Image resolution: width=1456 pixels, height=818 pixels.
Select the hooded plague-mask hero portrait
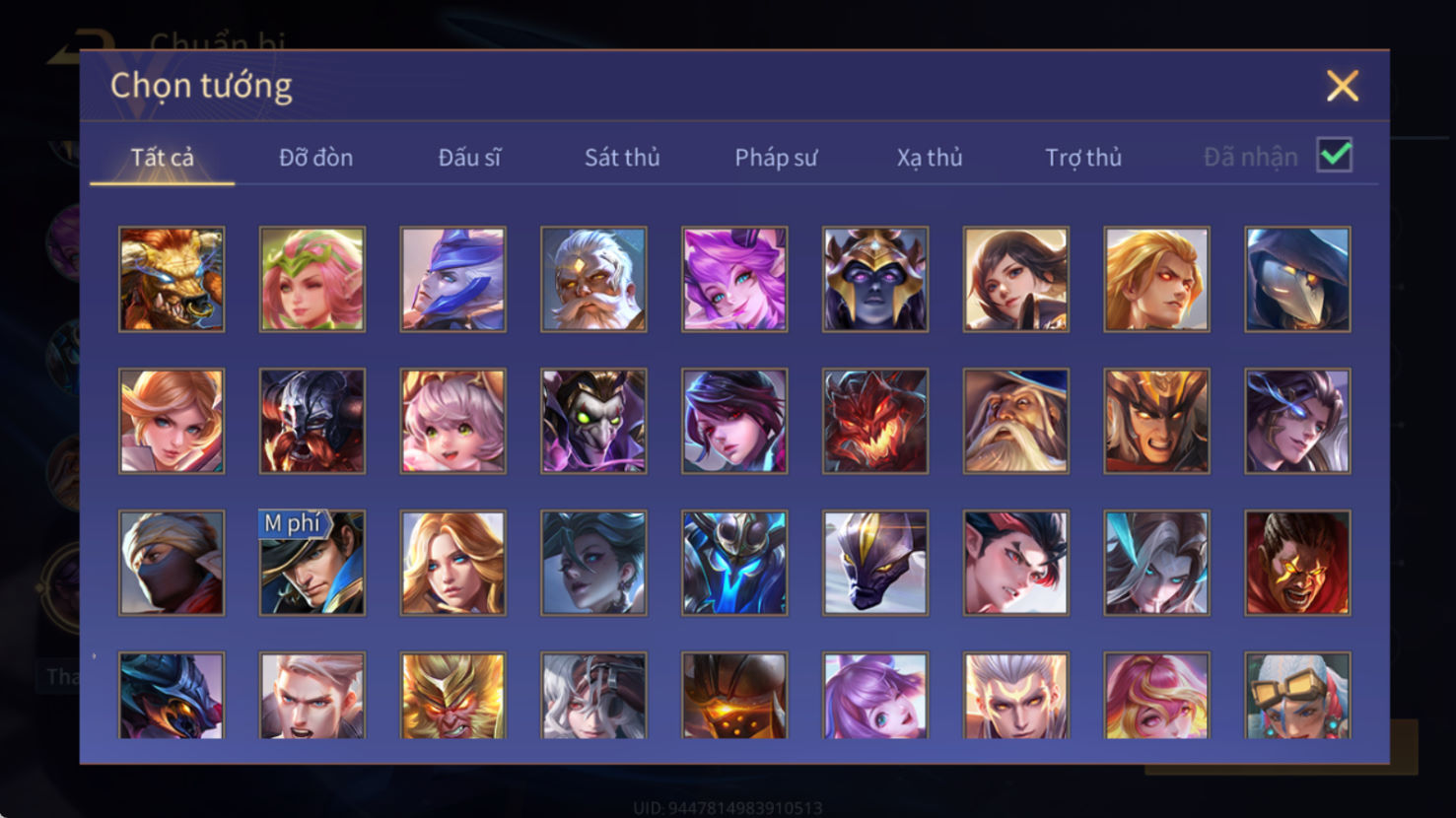[x=1297, y=279]
